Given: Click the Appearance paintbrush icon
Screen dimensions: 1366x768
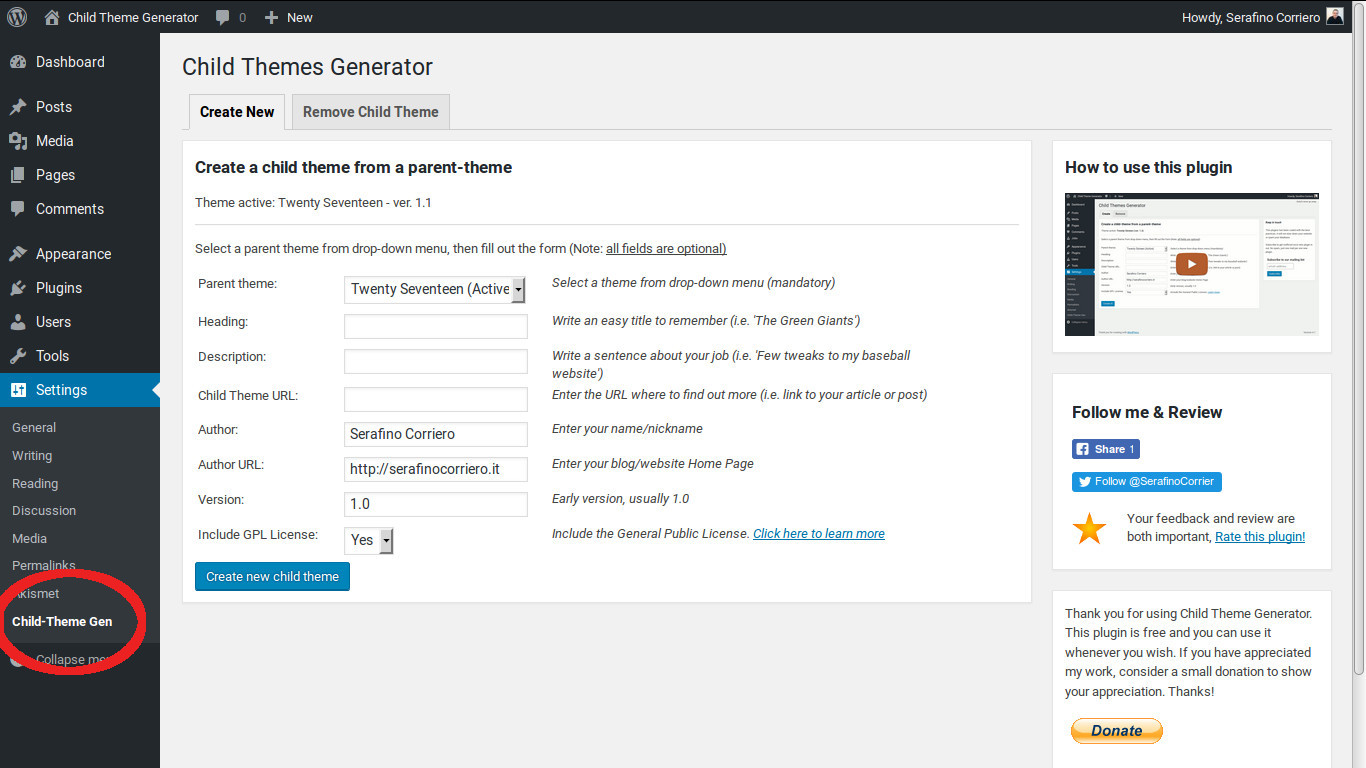Looking at the screenshot, I should [x=18, y=254].
